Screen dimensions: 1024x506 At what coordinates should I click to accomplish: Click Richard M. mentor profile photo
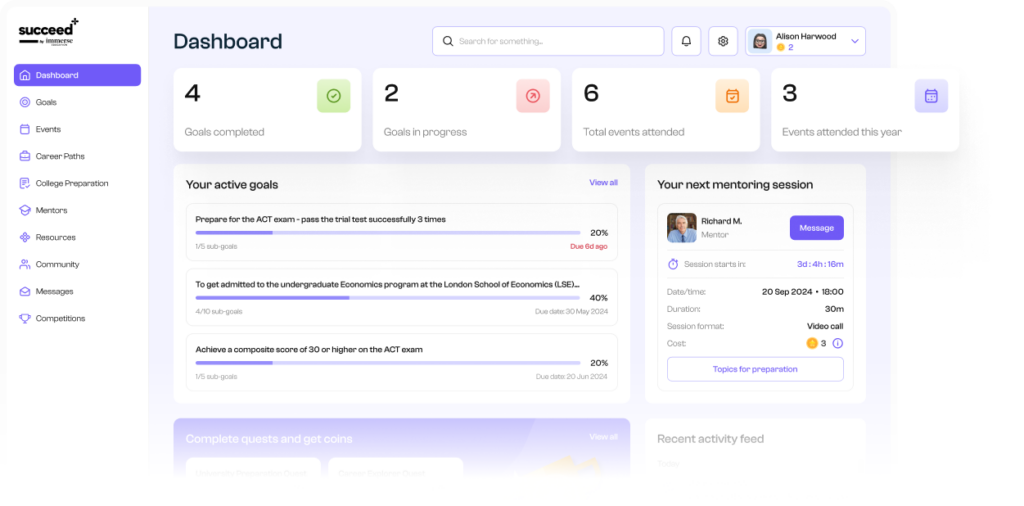coord(681,228)
